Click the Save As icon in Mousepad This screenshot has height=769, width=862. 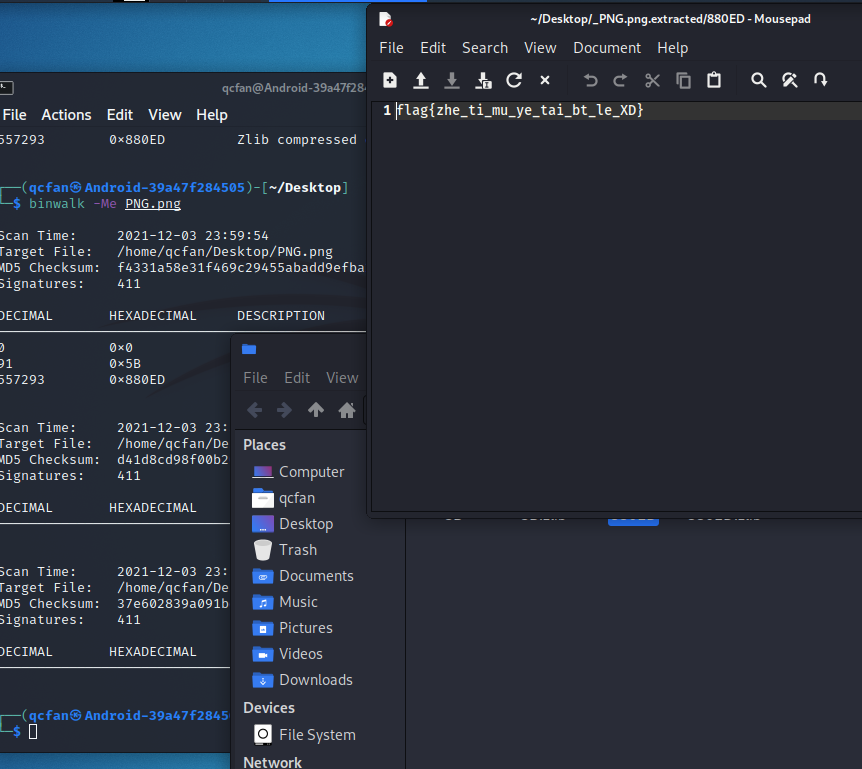[x=483, y=80]
